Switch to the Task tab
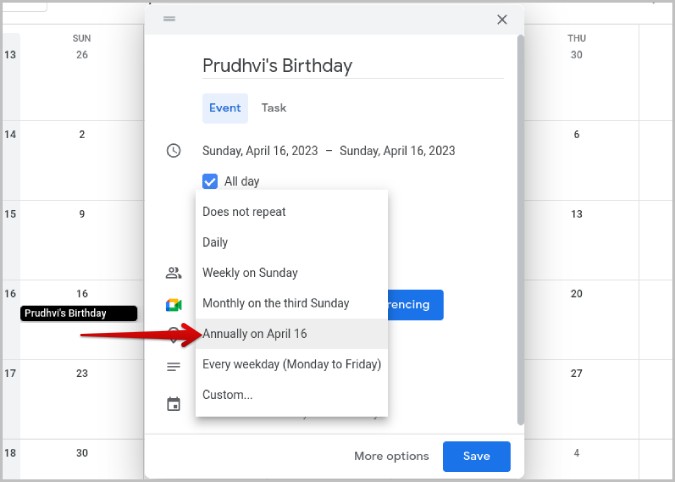The image size is (675, 482). coord(274,108)
